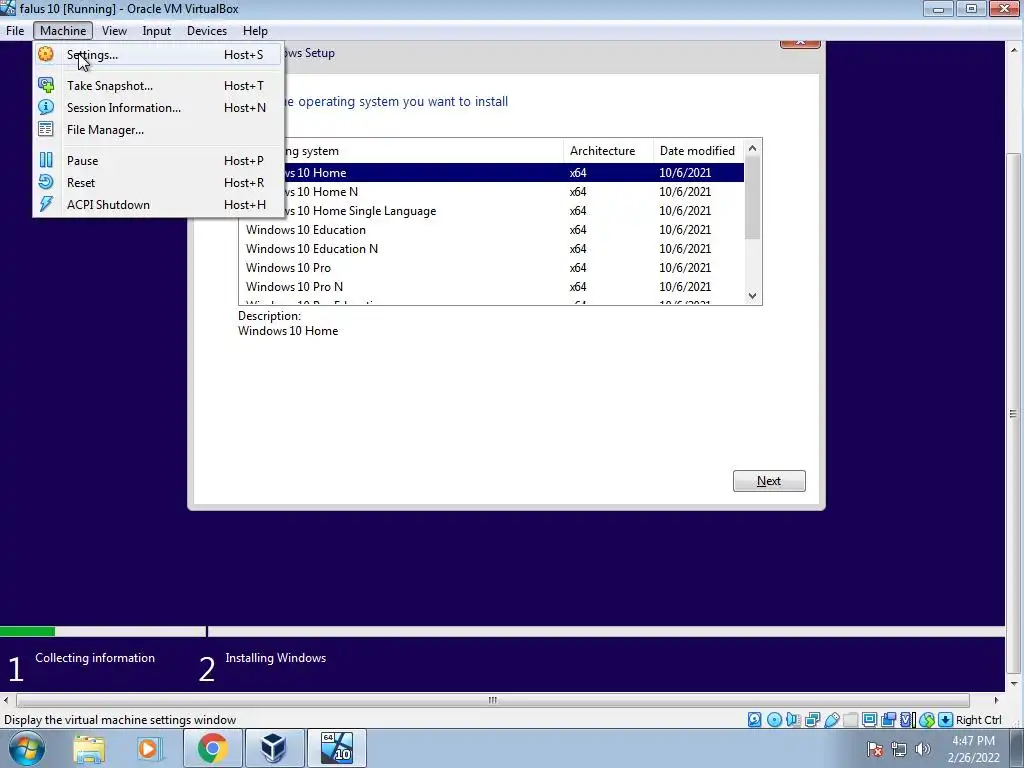Click the virtualization features V chip icon
The height and width of the screenshot is (768, 1024).
pyautogui.click(x=907, y=720)
